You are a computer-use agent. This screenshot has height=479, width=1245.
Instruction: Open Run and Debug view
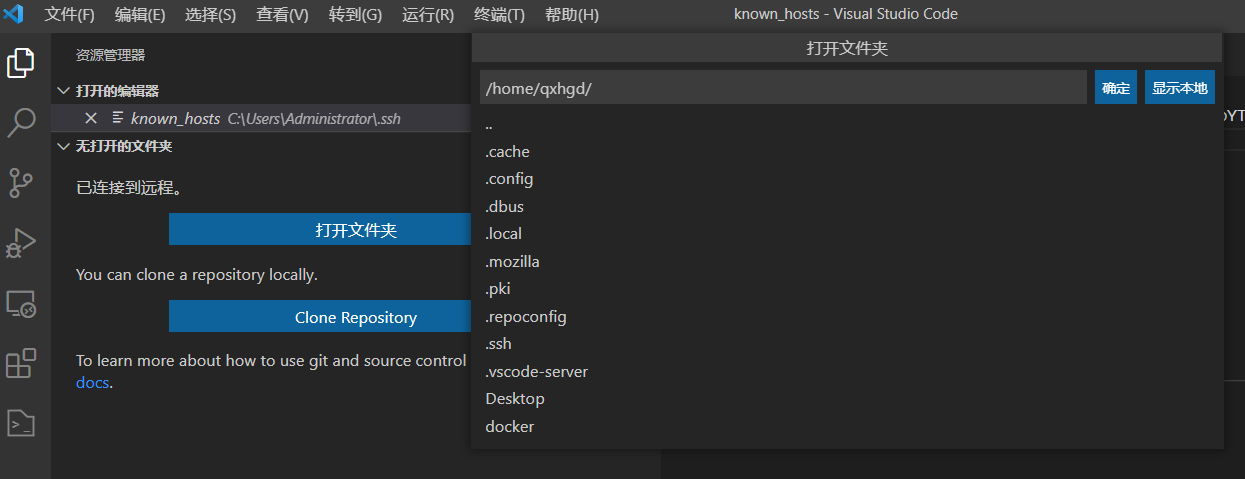point(21,244)
